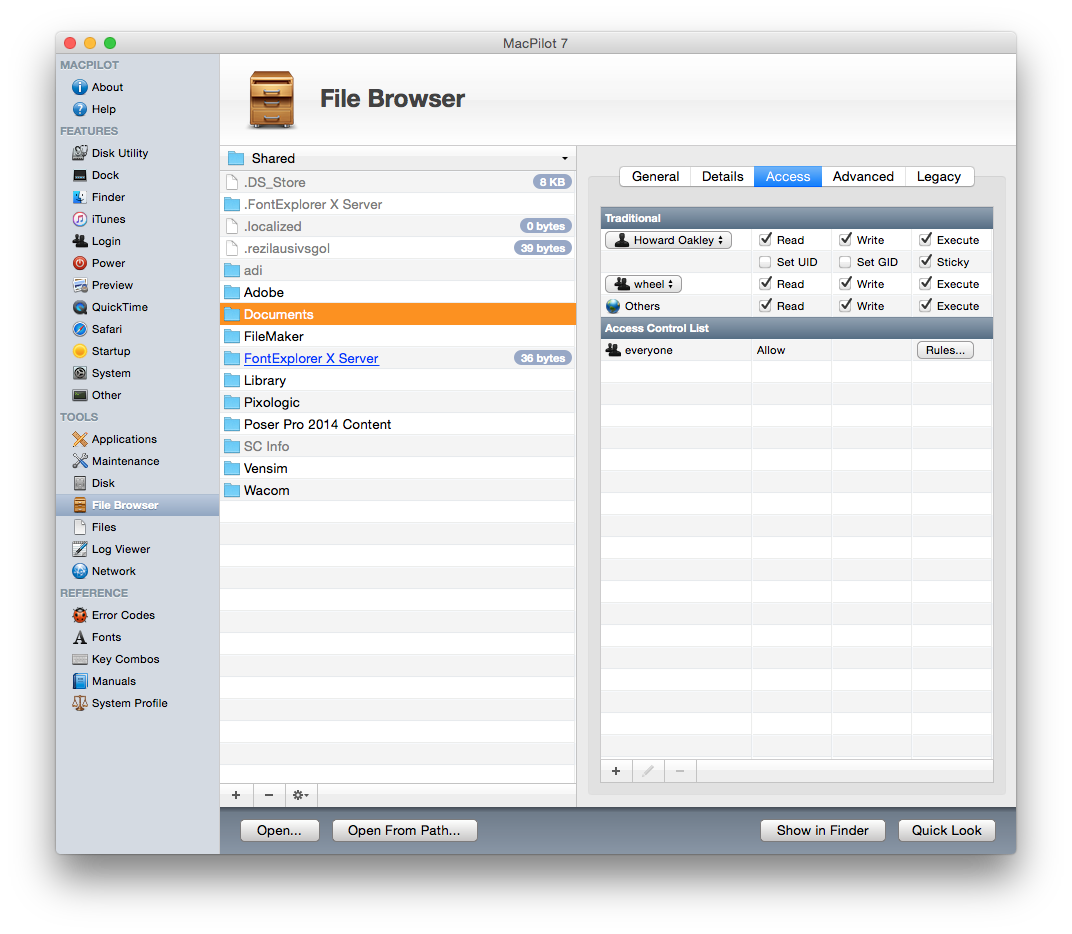Select the iTunes icon in sidebar
This screenshot has height=934, width=1072.
tap(80, 219)
